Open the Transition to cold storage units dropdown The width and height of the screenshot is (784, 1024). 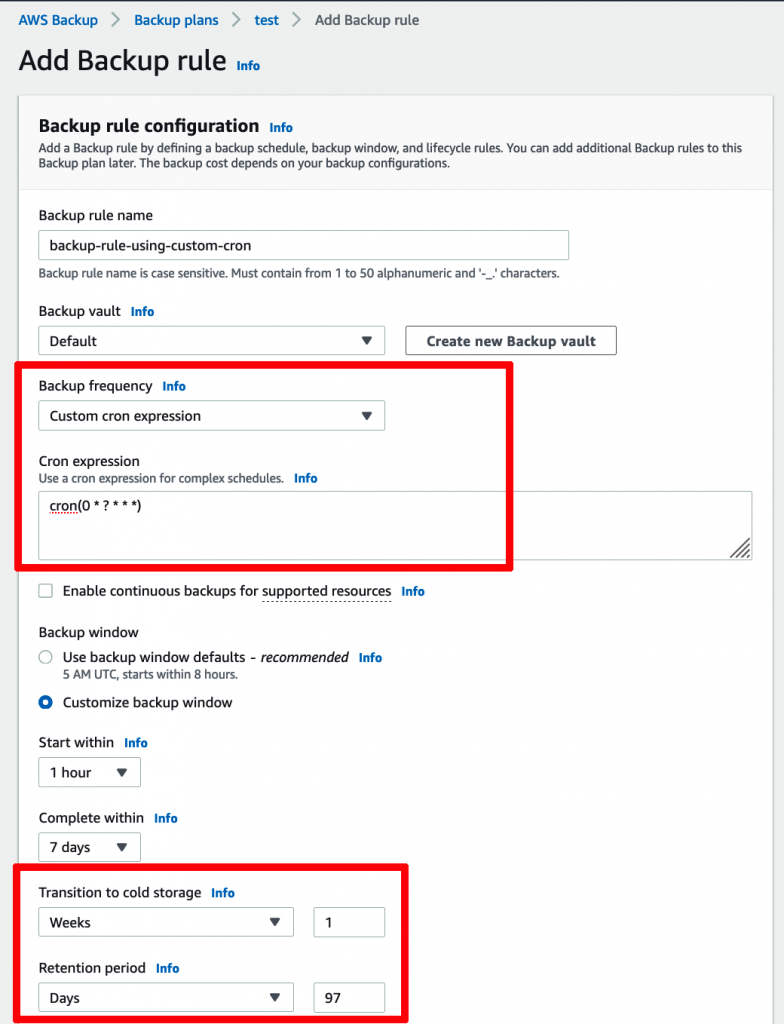(165, 921)
